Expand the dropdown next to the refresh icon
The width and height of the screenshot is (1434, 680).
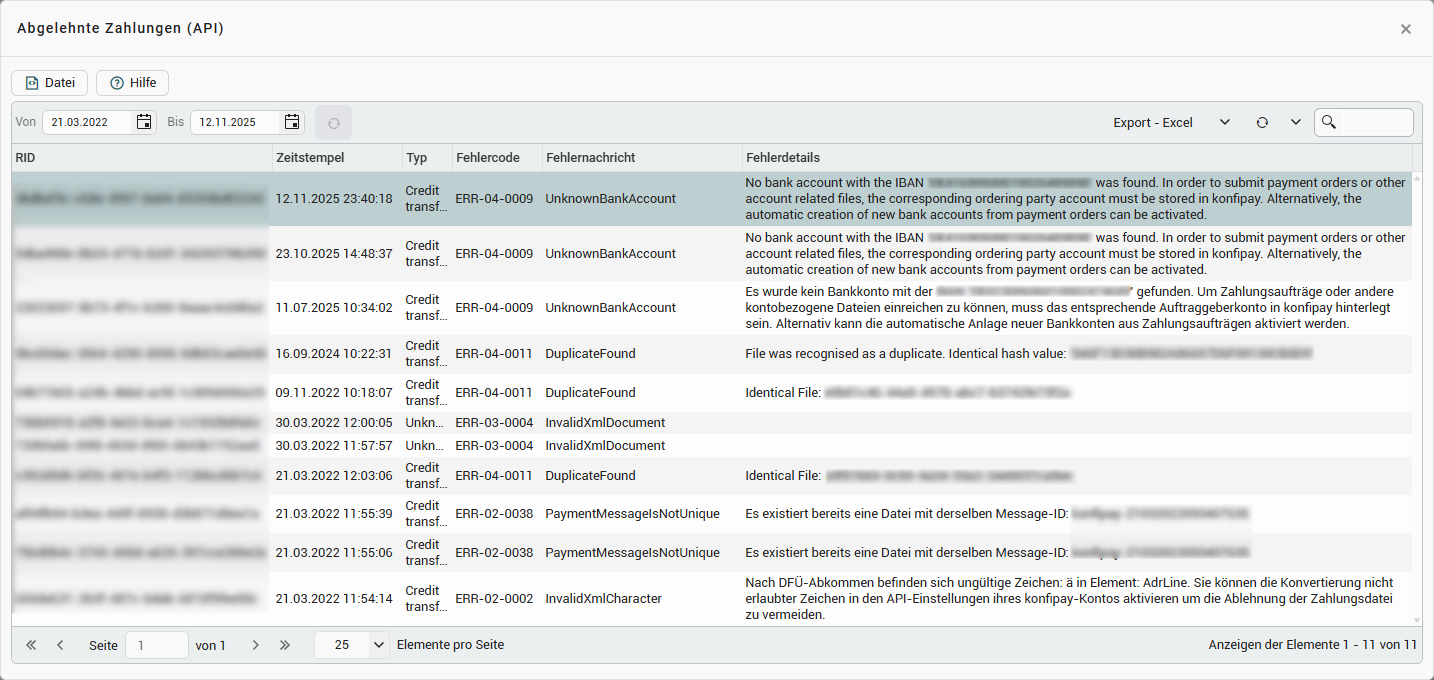tap(1296, 122)
